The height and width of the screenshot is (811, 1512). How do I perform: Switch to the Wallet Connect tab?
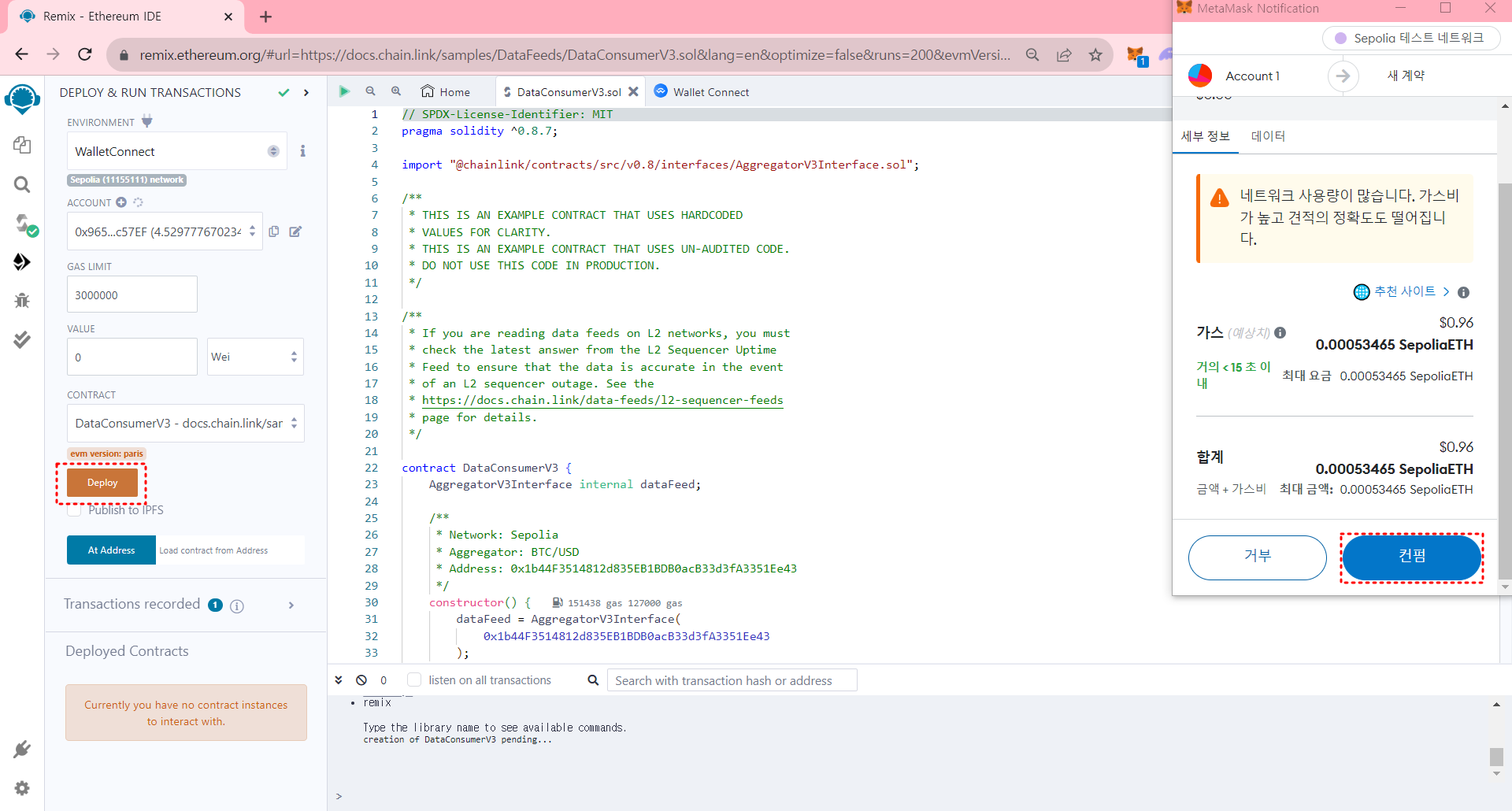(x=702, y=92)
